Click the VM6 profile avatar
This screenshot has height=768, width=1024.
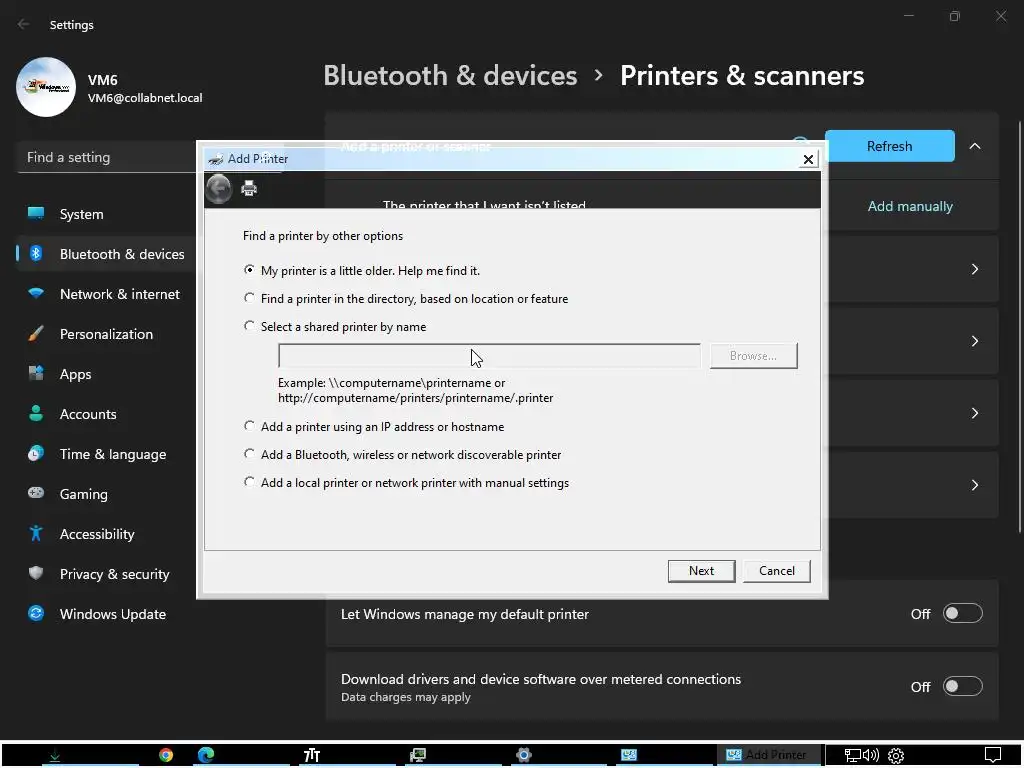point(46,87)
